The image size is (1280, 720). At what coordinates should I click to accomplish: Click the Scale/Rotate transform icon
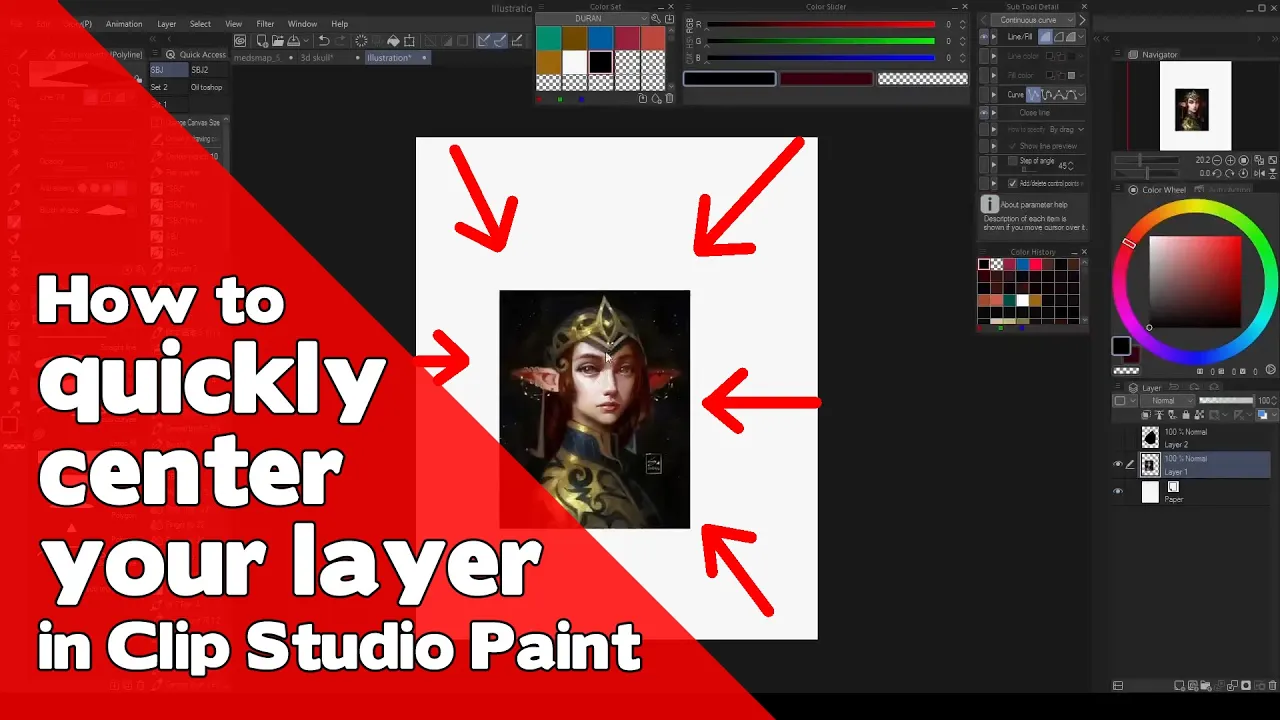click(410, 41)
